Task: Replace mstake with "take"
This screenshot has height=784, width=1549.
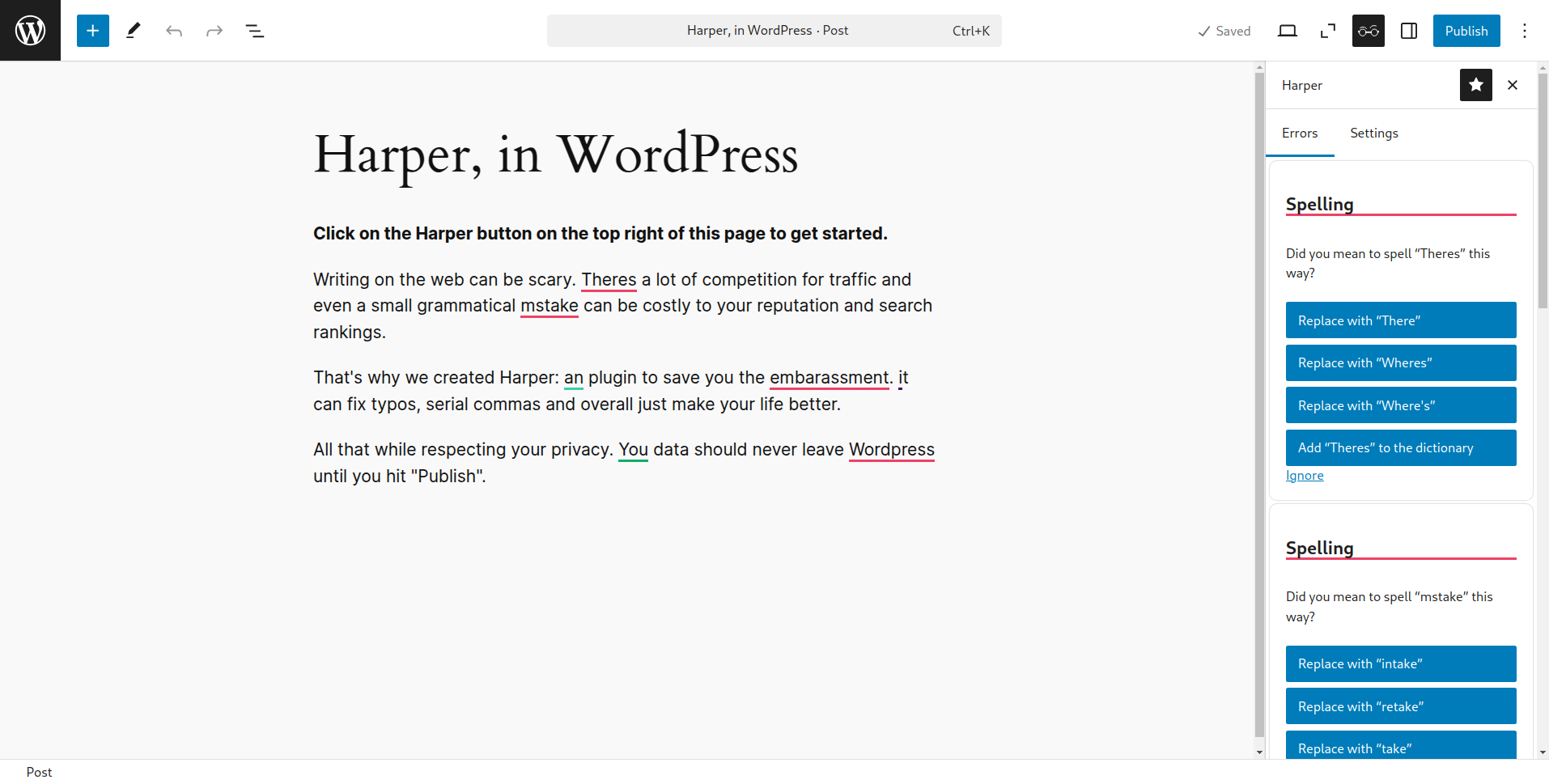Action: pos(1401,745)
